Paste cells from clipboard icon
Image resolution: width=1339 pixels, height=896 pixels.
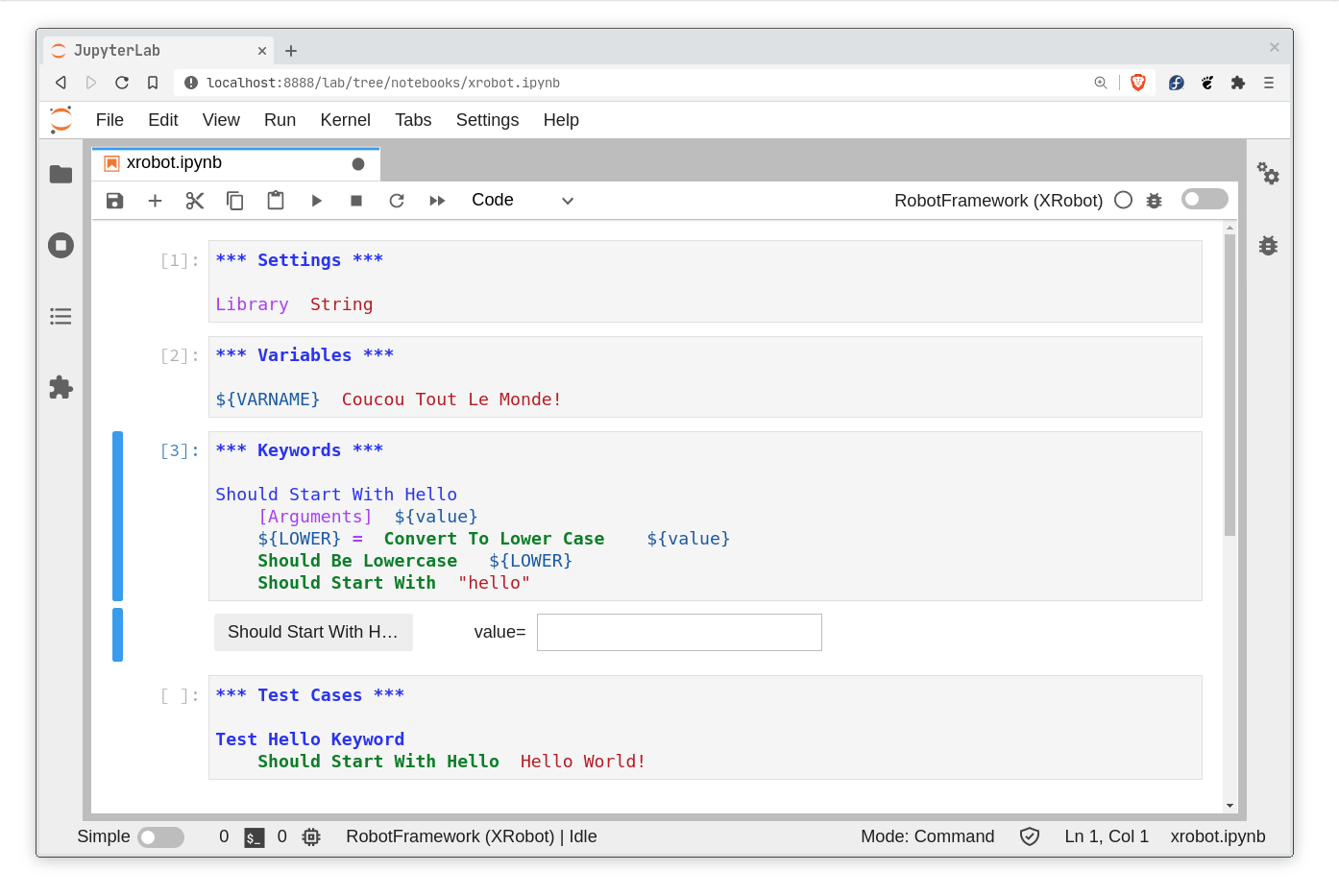tap(276, 201)
